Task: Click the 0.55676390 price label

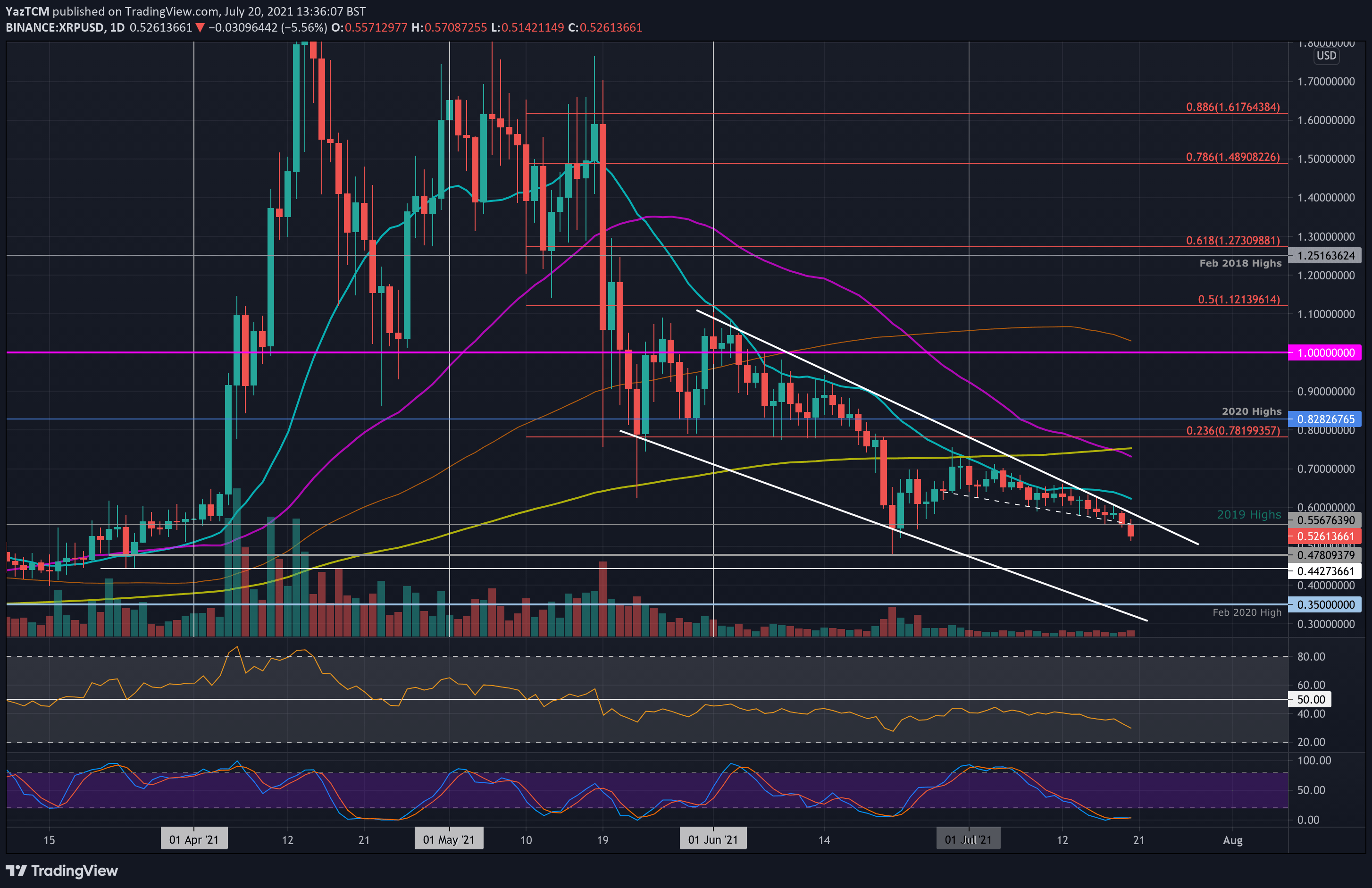Action: tap(1325, 520)
